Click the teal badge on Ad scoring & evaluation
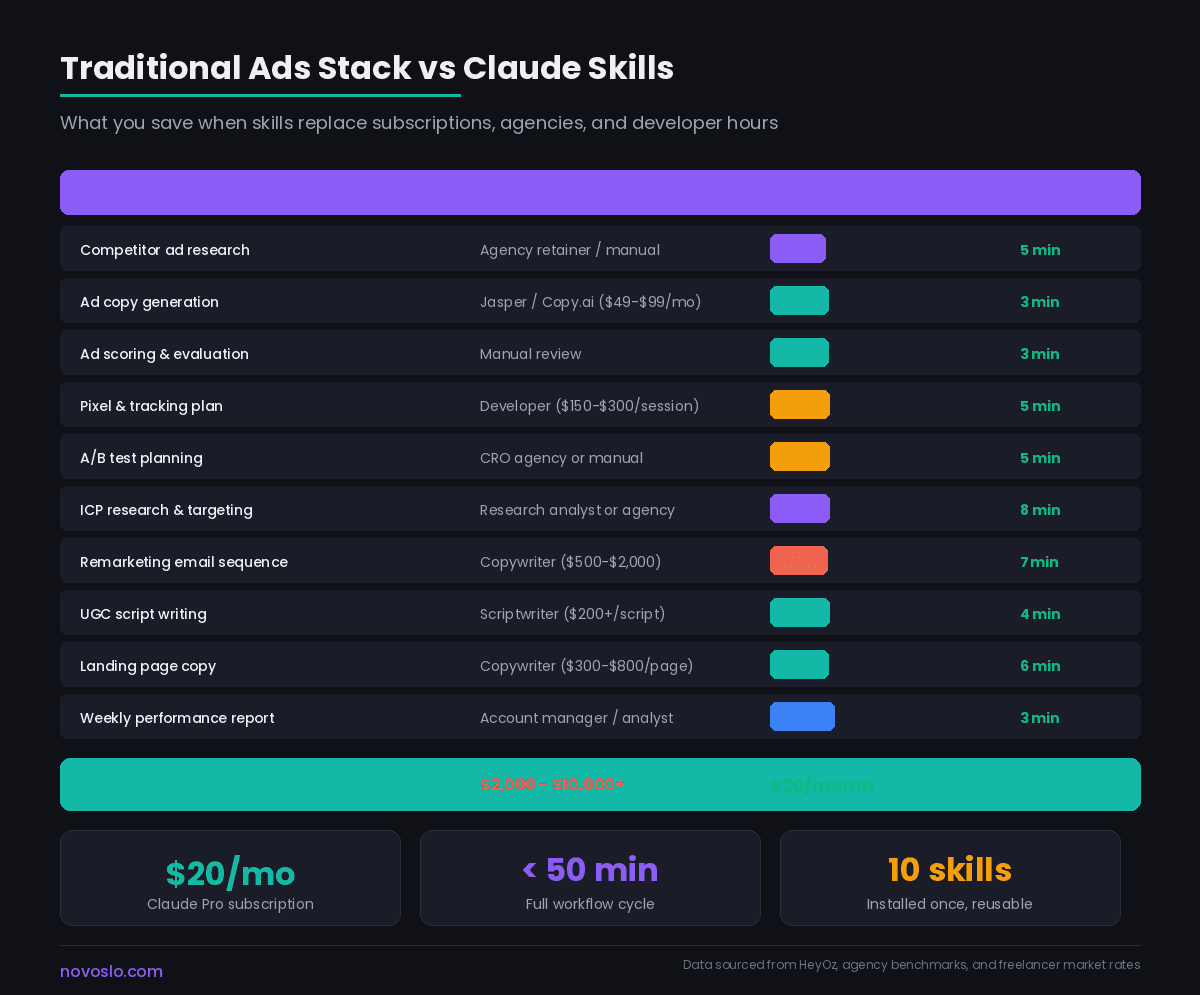 point(799,352)
